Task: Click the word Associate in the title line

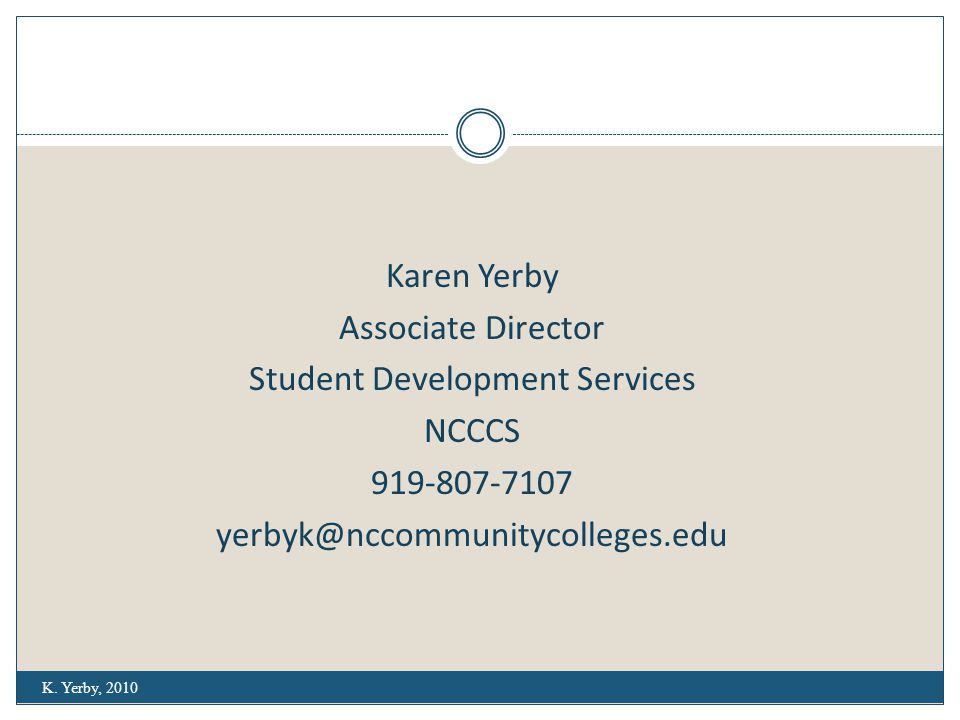Action: (408, 328)
